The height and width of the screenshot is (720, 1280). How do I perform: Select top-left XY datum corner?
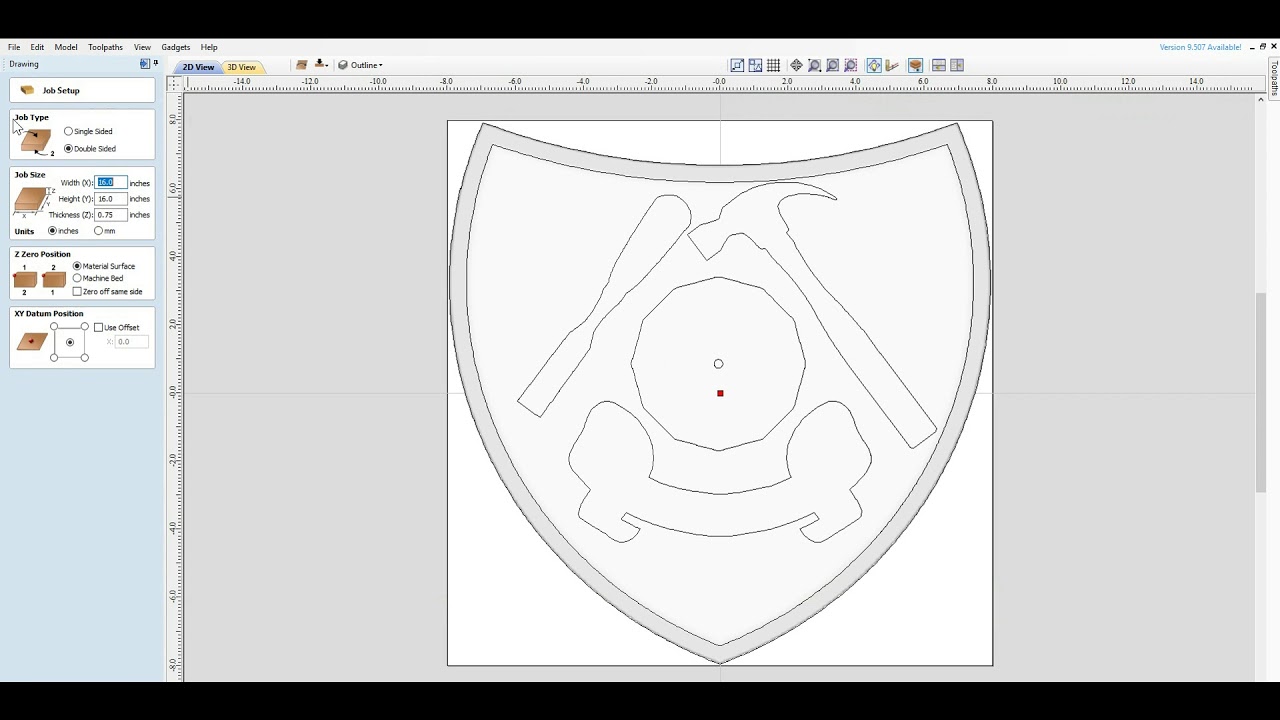tap(54, 327)
